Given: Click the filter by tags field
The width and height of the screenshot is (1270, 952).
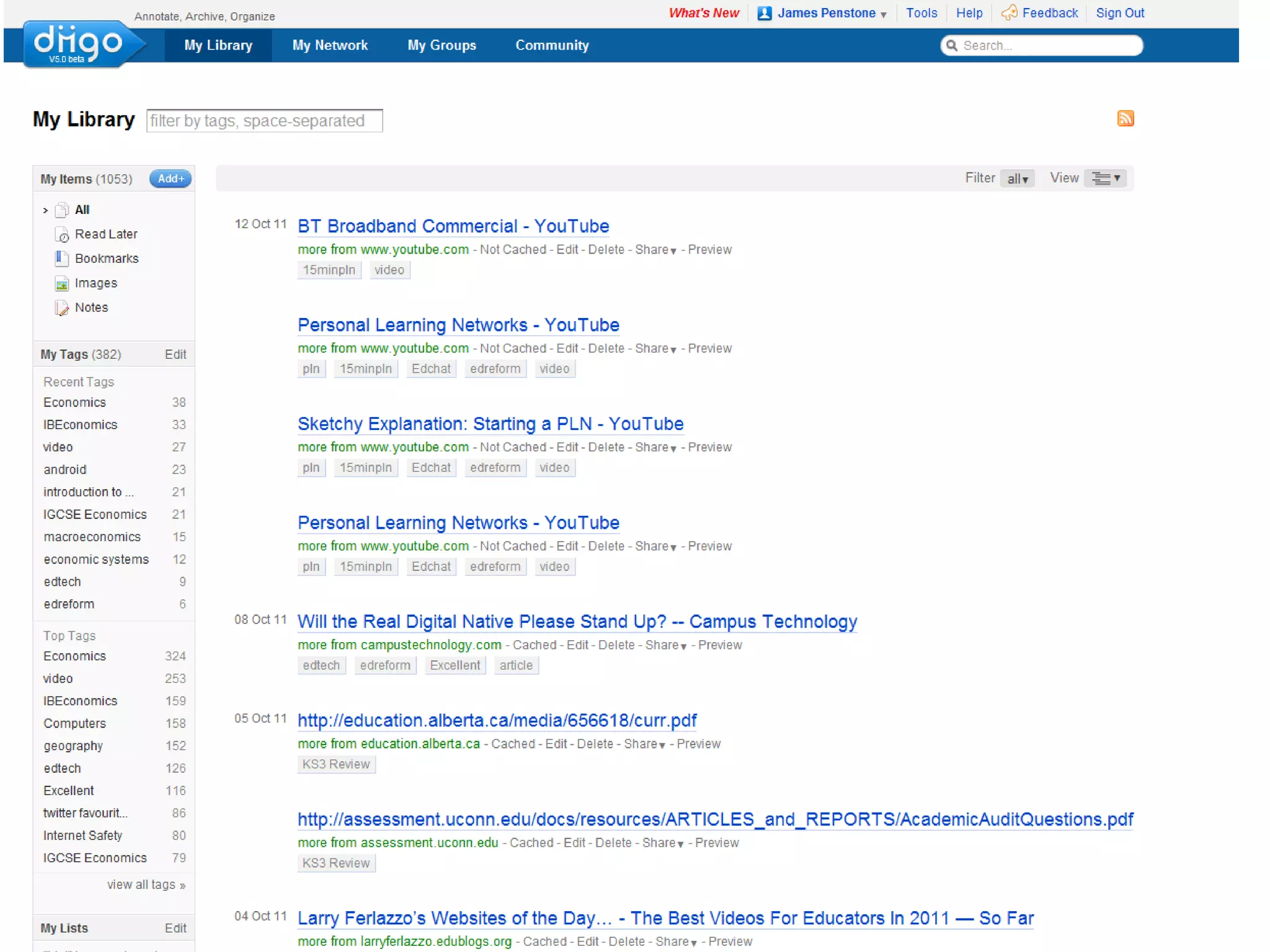Looking at the screenshot, I should click(x=265, y=121).
